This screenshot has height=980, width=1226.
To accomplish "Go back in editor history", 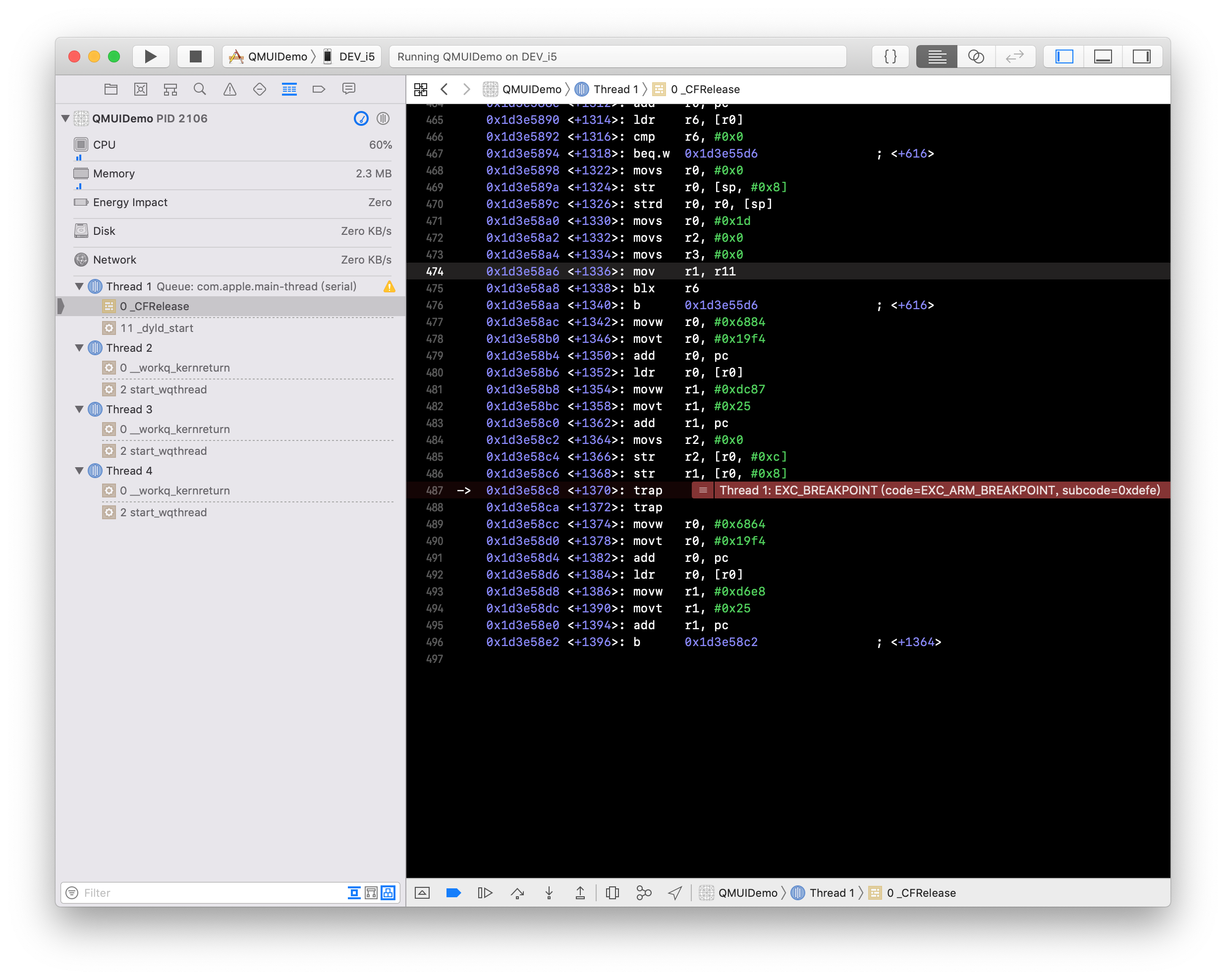I will click(x=445, y=89).
